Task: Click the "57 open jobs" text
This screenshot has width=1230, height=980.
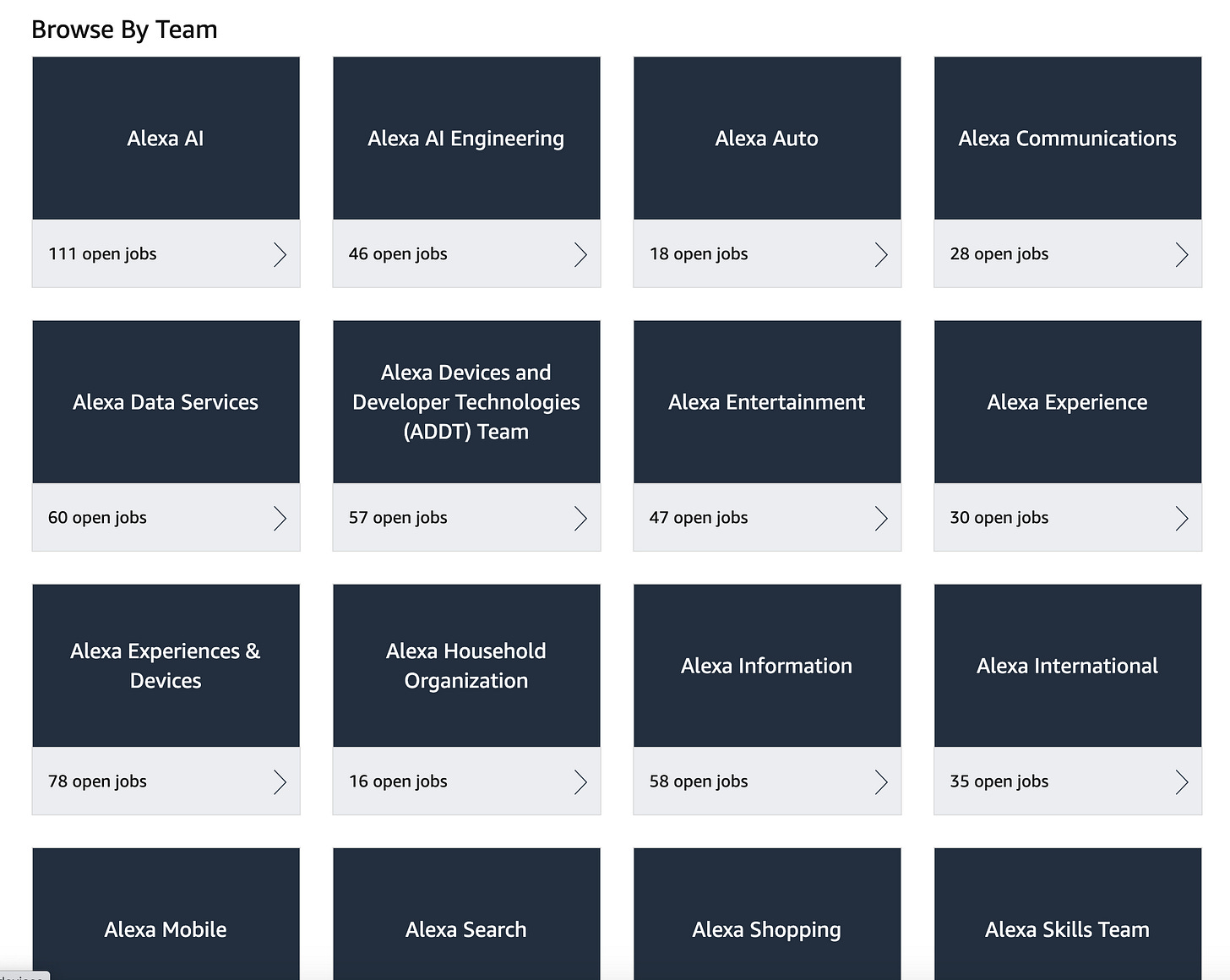Action: pyautogui.click(x=398, y=518)
